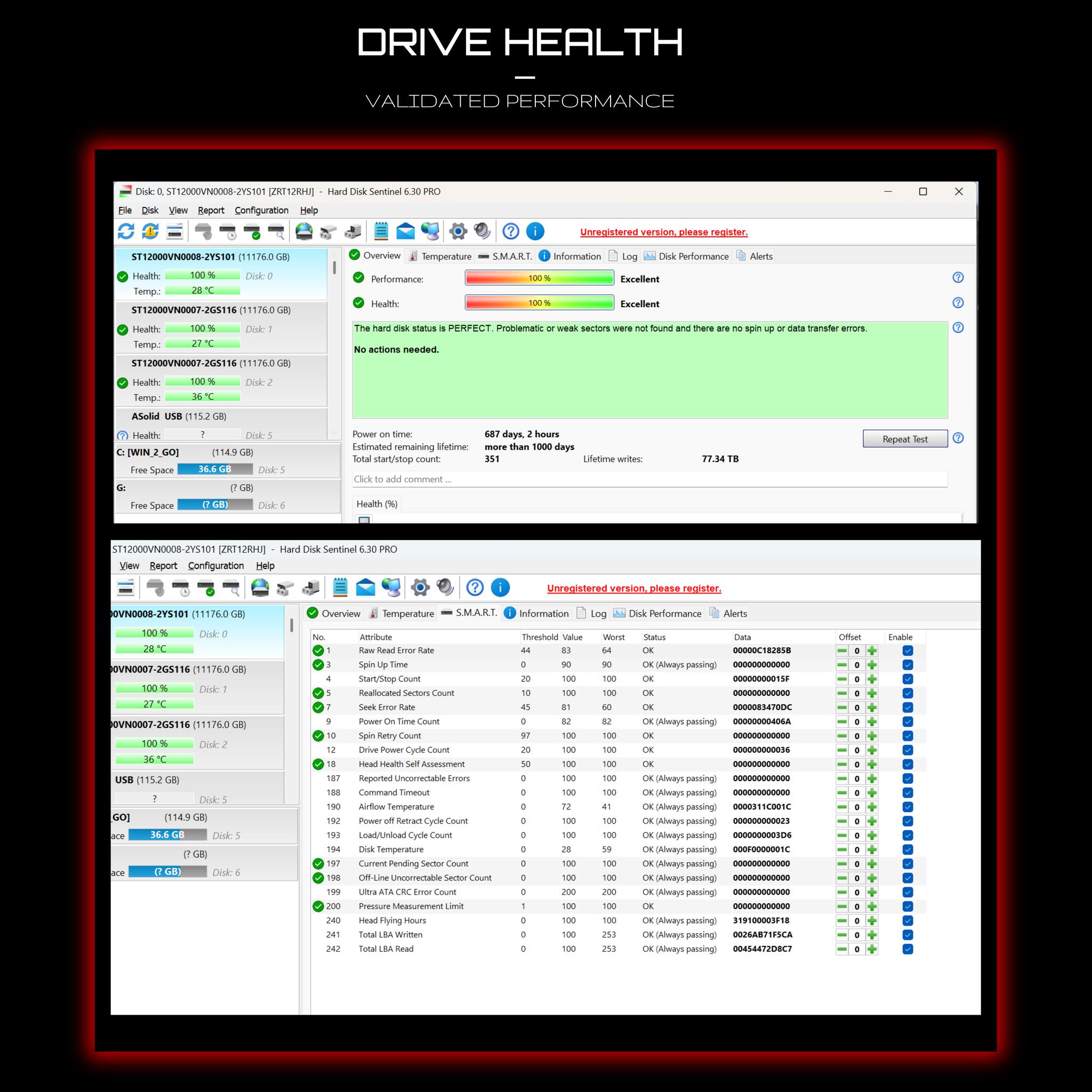Screen dimensions: 1092x1092
Task: Click the Repeat Test button
Action: [x=905, y=439]
